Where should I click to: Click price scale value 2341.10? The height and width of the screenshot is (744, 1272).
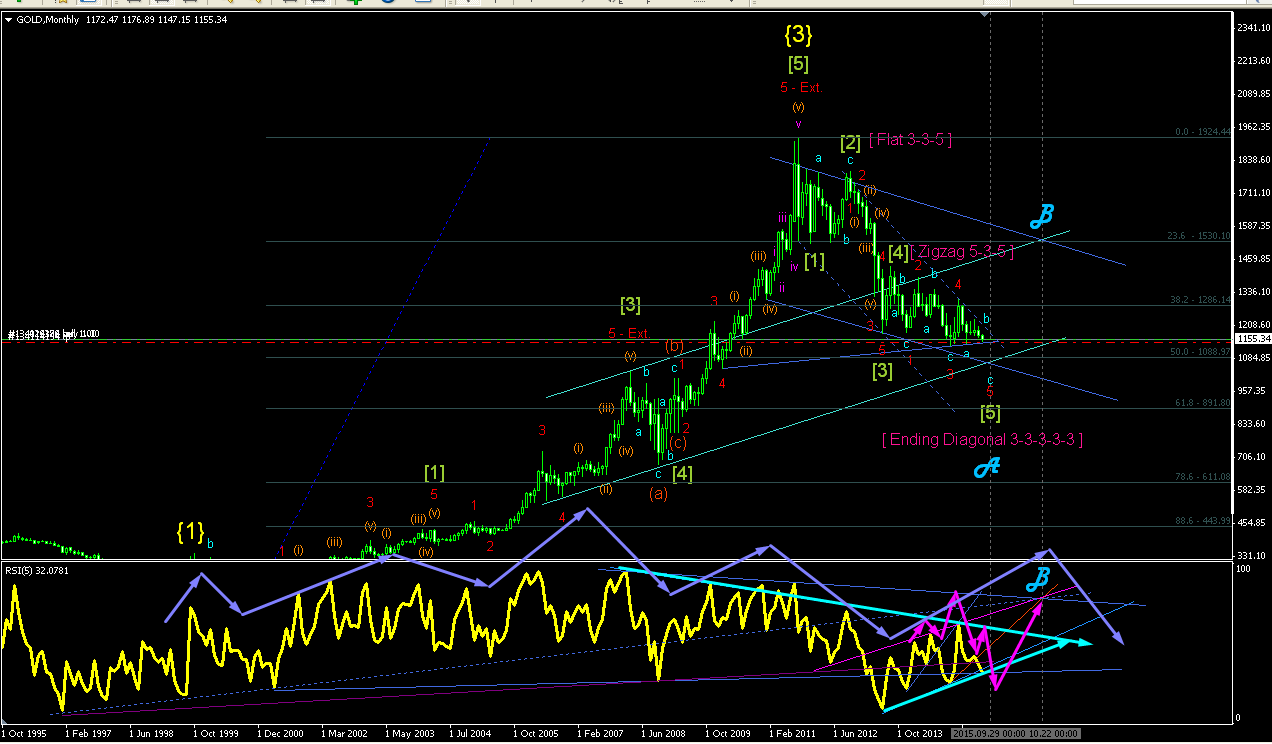click(1252, 28)
